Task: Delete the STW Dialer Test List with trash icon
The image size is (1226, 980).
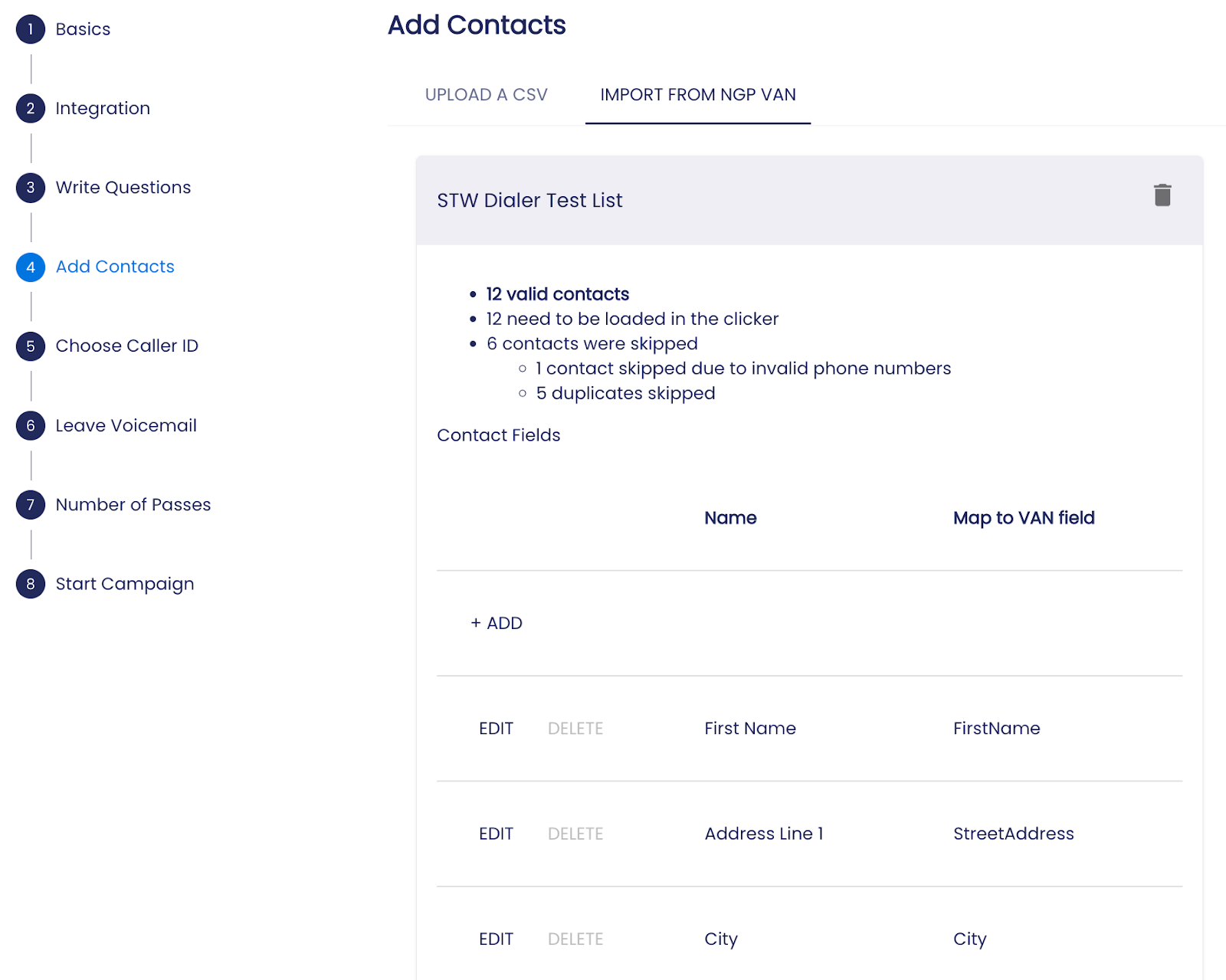Action: [1162, 195]
